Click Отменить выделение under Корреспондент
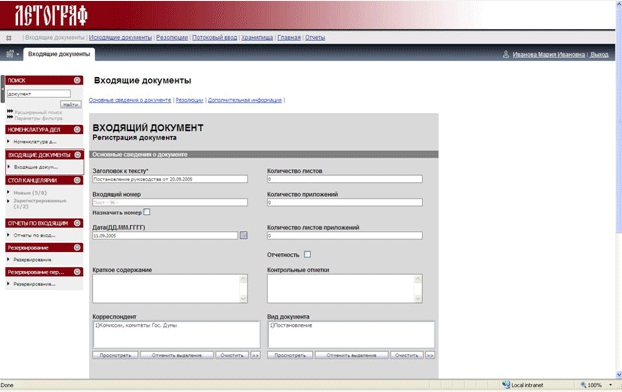This screenshot has width=622, height=392. pyautogui.click(x=177, y=355)
